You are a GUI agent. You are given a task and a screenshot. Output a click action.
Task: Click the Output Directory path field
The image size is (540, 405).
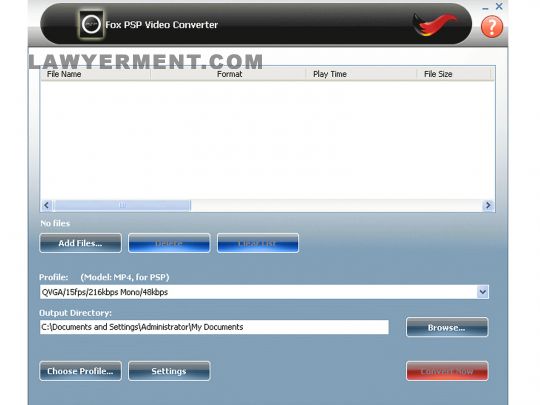[214, 327]
